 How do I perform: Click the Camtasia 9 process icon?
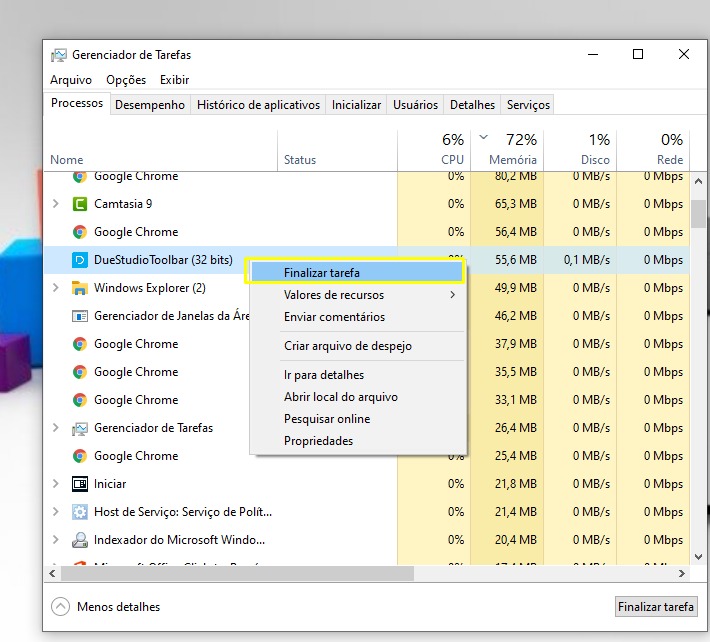tap(80, 204)
